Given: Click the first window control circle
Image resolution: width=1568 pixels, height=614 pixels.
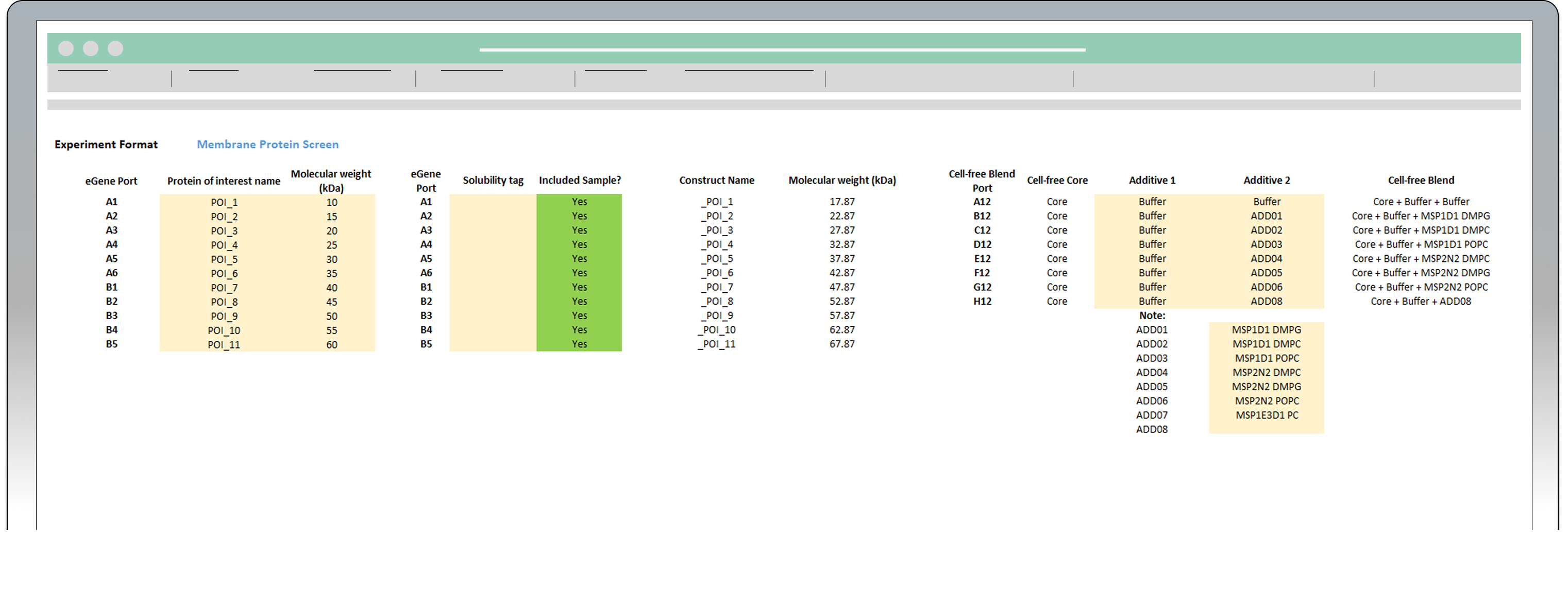Looking at the screenshot, I should (66, 48).
